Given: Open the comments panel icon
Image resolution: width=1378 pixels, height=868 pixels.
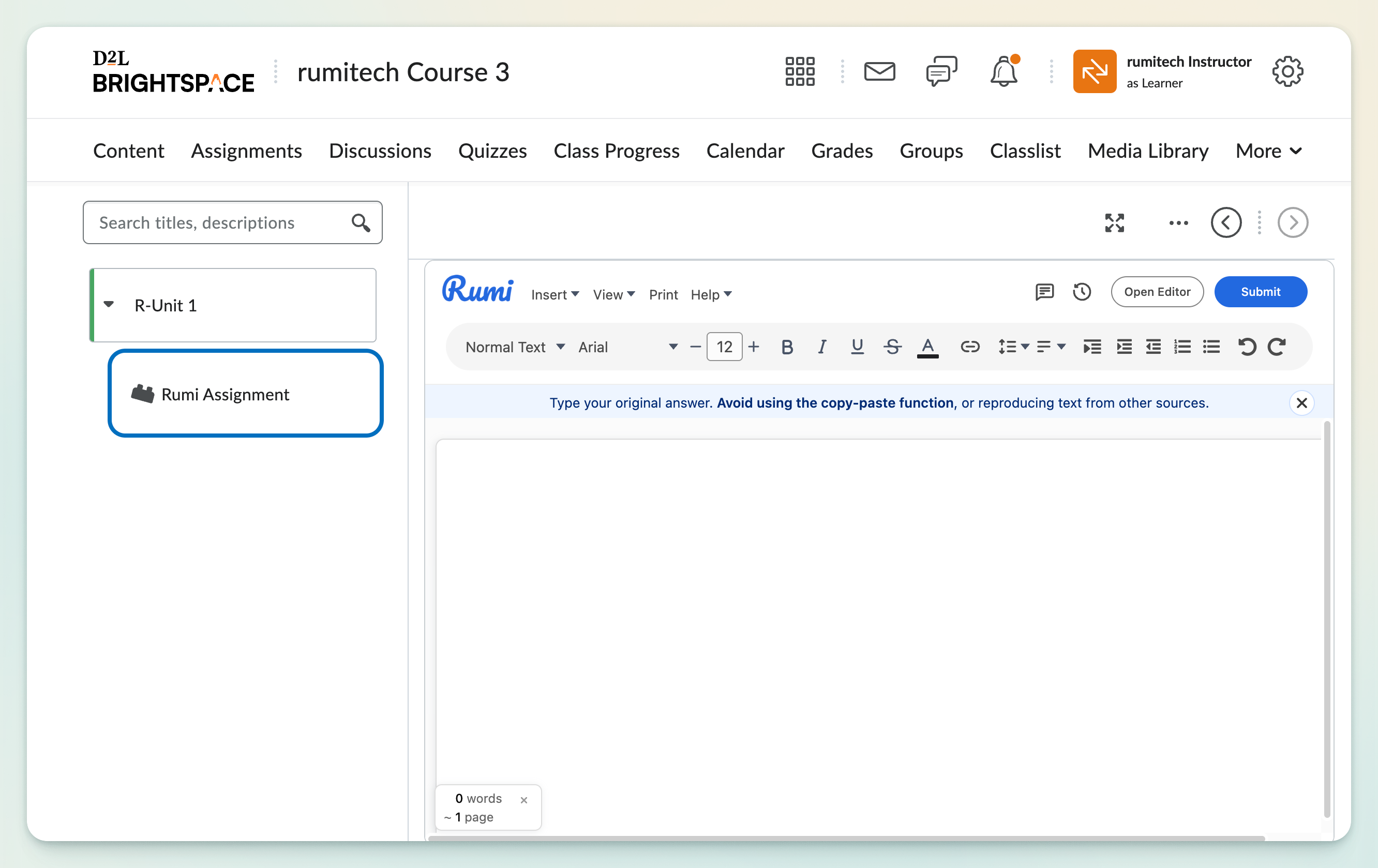Looking at the screenshot, I should click(1044, 292).
